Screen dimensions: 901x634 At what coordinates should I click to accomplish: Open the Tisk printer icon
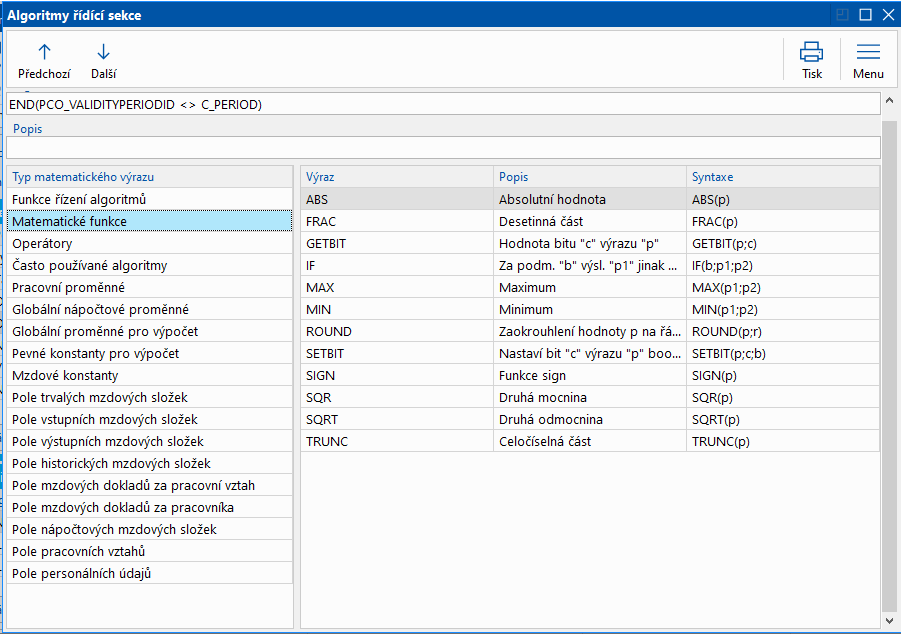point(811,52)
